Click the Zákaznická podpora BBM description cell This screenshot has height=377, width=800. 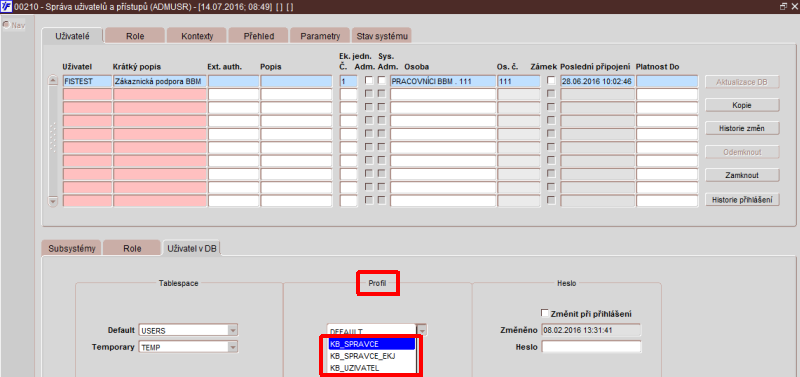160,81
